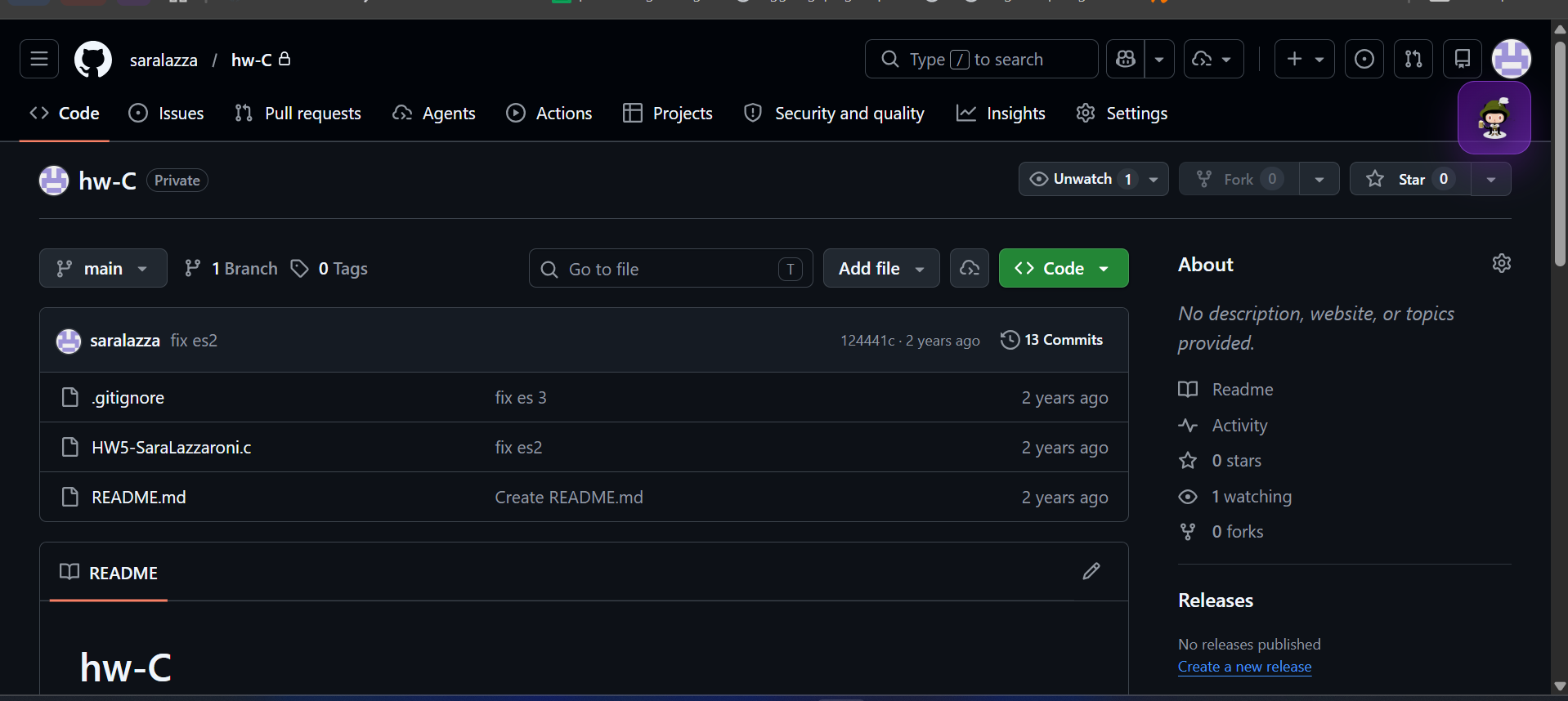Click the file icon beside .gitignore
The image size is (1568, 701).
pos(70,398)
